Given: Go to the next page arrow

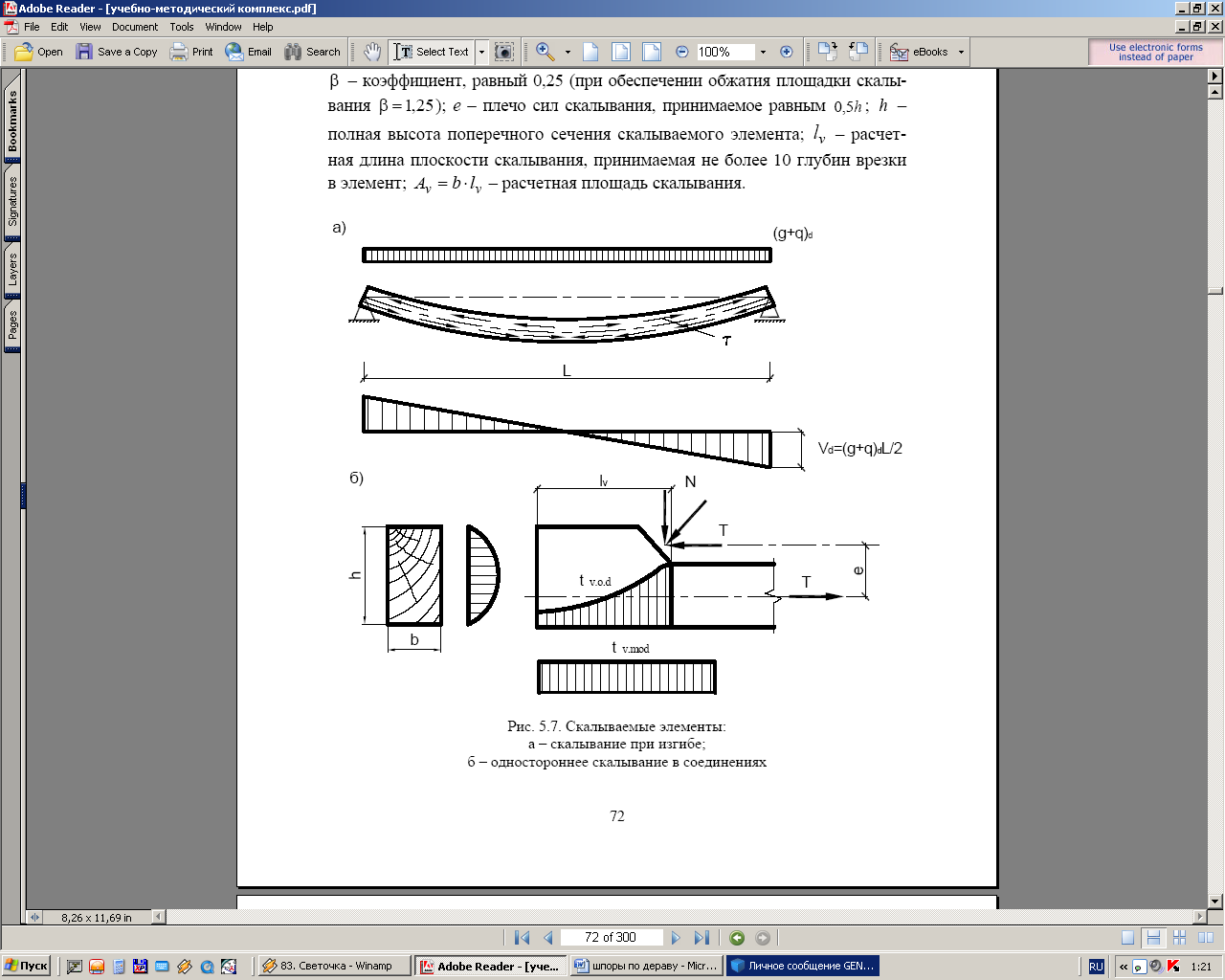Looking at the screenshot, I should (x=676, y=938).
